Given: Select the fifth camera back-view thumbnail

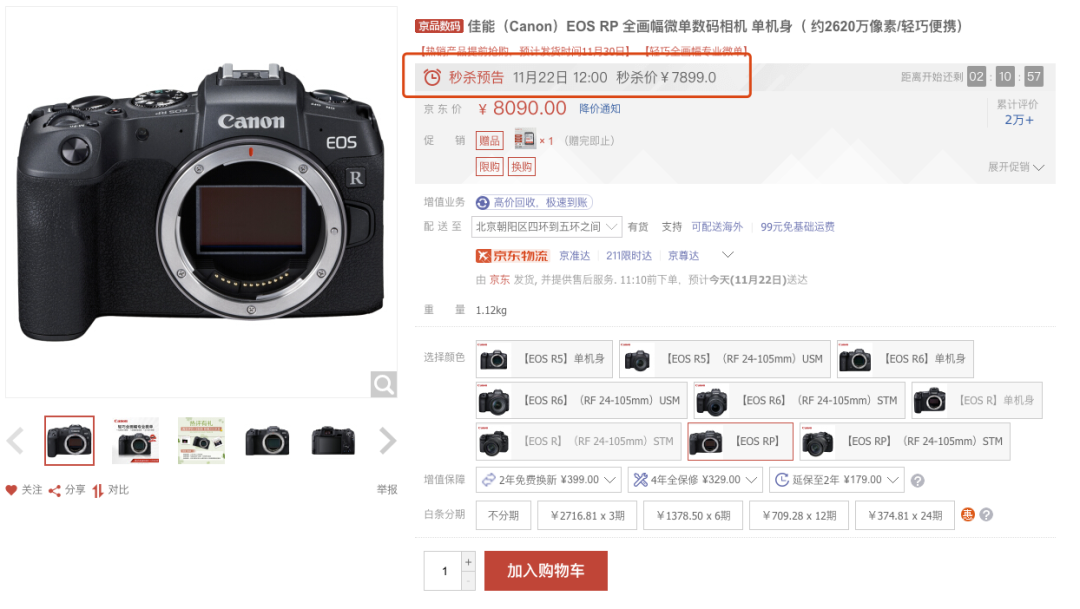Looking at the screenshot, I should click(x=333, y=441).
